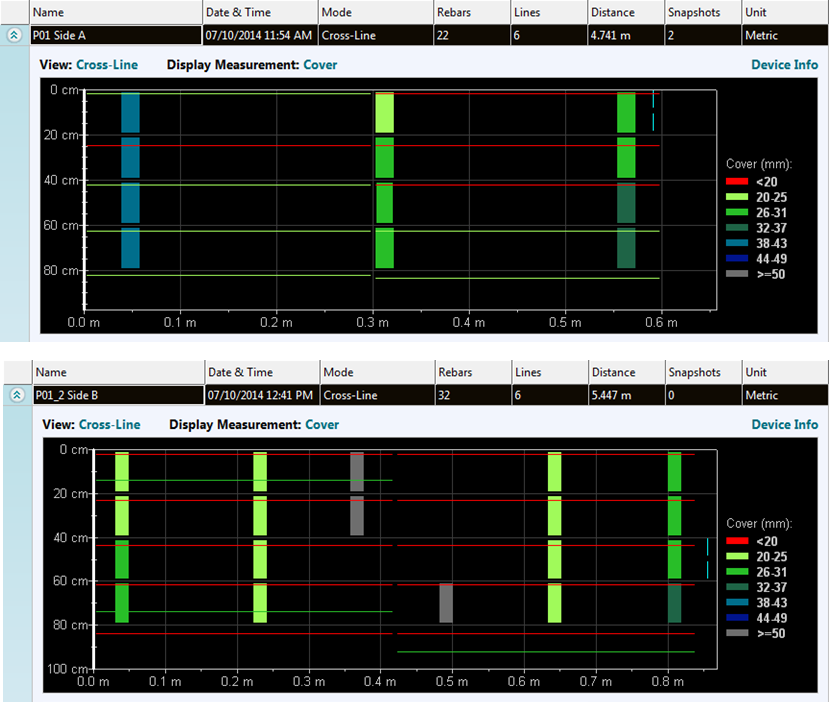Viewport: 829px width, 702px height.
Task: Select the P01_2 Side B name cell
Action: click(x=118, y=395)
